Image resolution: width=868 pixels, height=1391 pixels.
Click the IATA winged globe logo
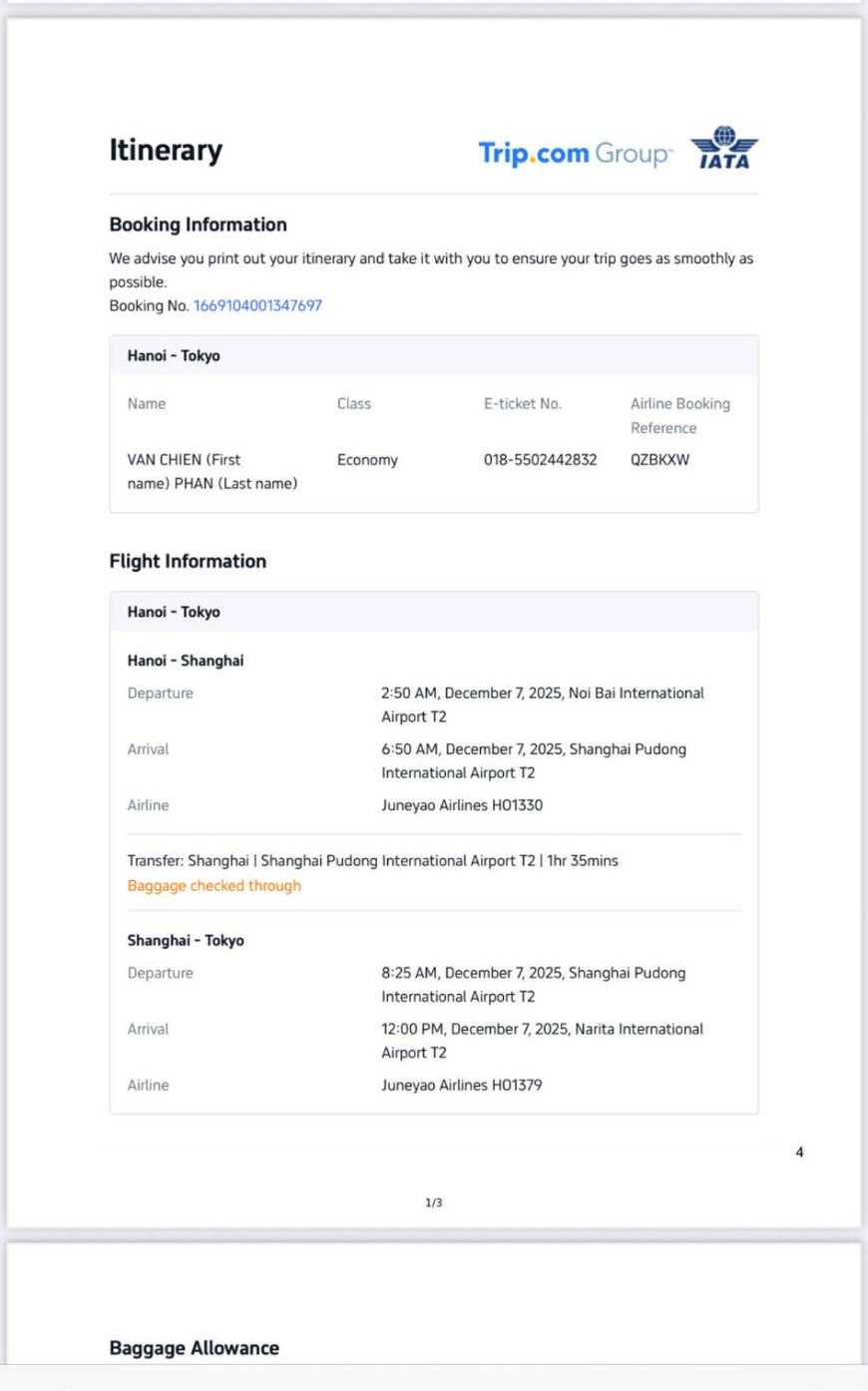click(x=724, y=149)
